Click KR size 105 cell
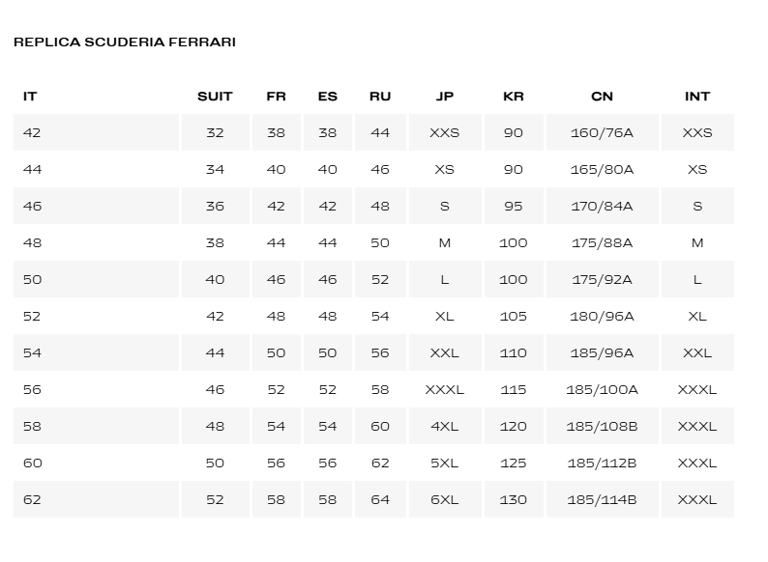Screen dimensions: 768x562 [x=513, y=316]
